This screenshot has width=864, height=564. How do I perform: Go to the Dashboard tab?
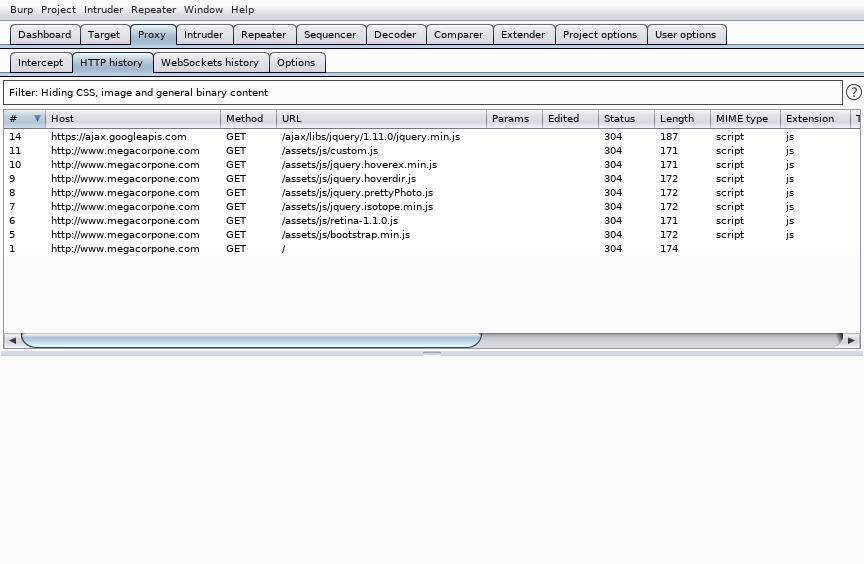pyautogui.click(x=44, y=34)
